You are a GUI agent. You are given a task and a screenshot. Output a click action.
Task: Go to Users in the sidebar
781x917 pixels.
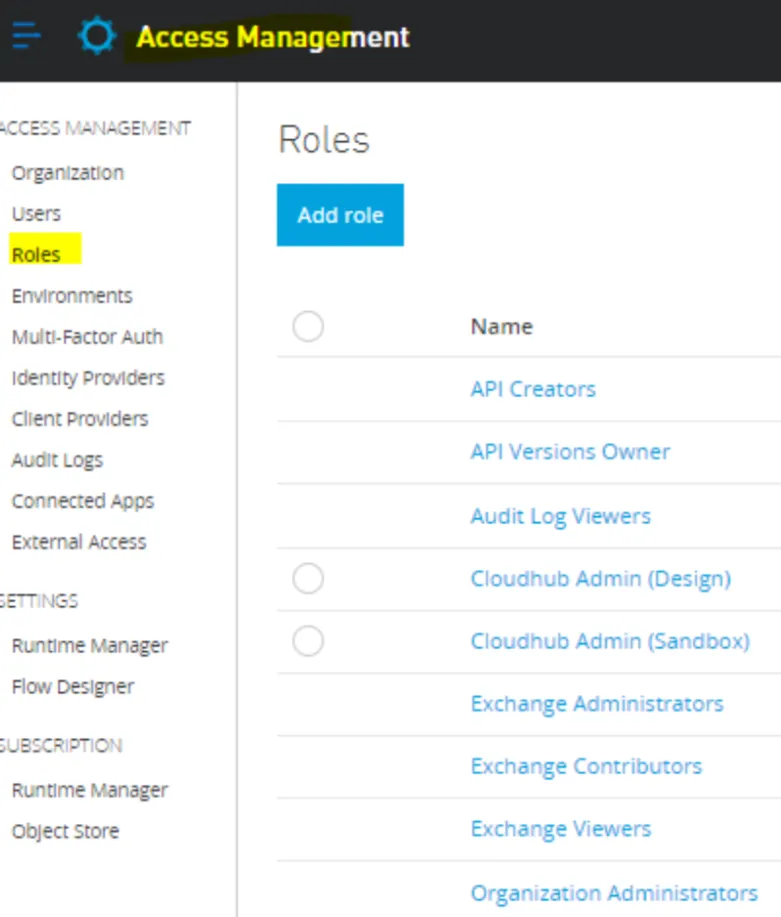pos(36,213)
